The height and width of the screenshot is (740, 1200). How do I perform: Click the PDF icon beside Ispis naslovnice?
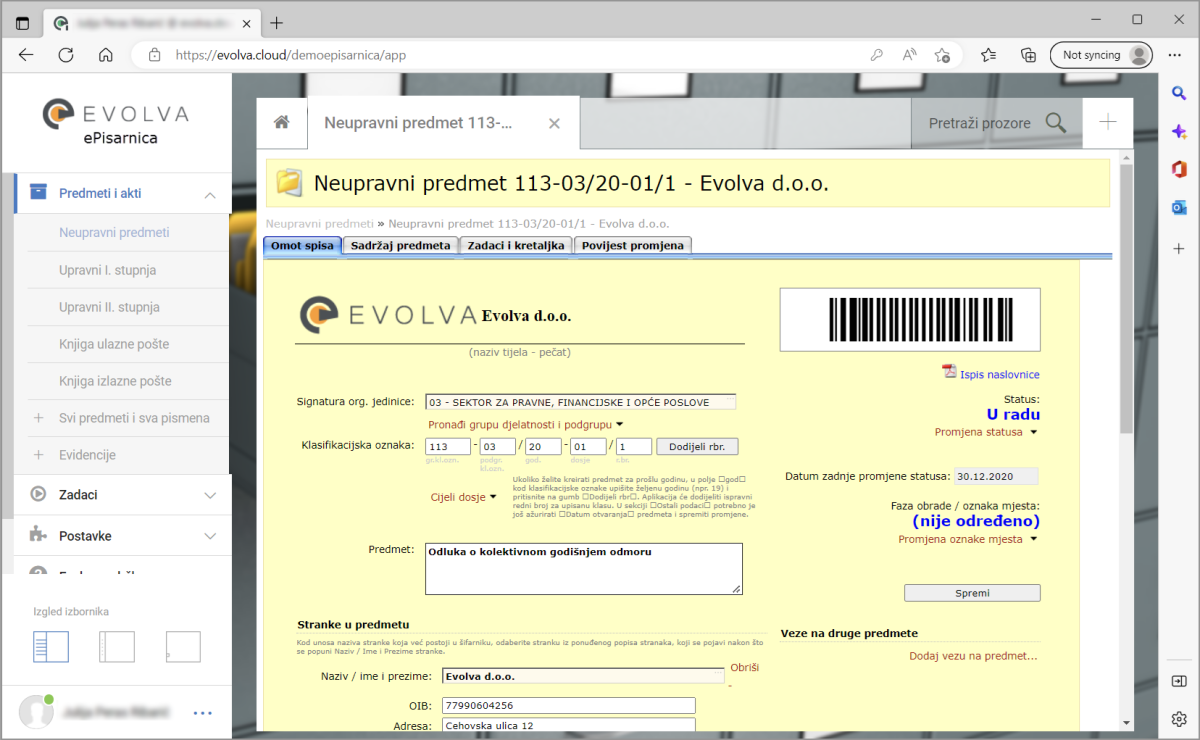pyautogui.click(x=949, y=372)
